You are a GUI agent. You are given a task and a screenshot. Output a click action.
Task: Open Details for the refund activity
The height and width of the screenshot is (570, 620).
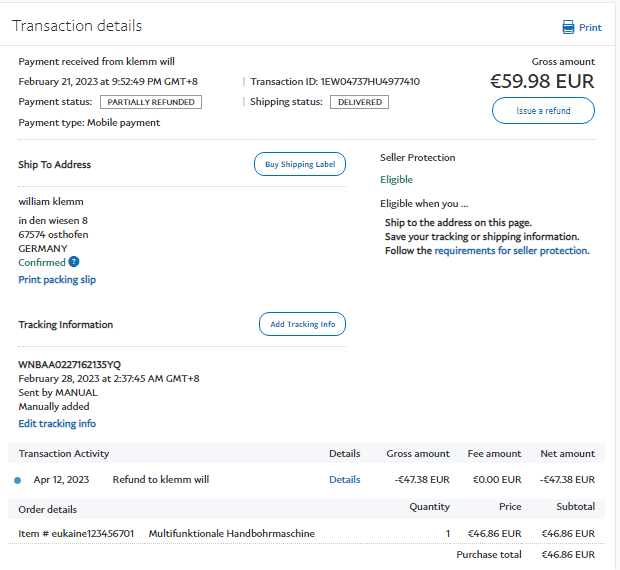(x=344, y=480)
